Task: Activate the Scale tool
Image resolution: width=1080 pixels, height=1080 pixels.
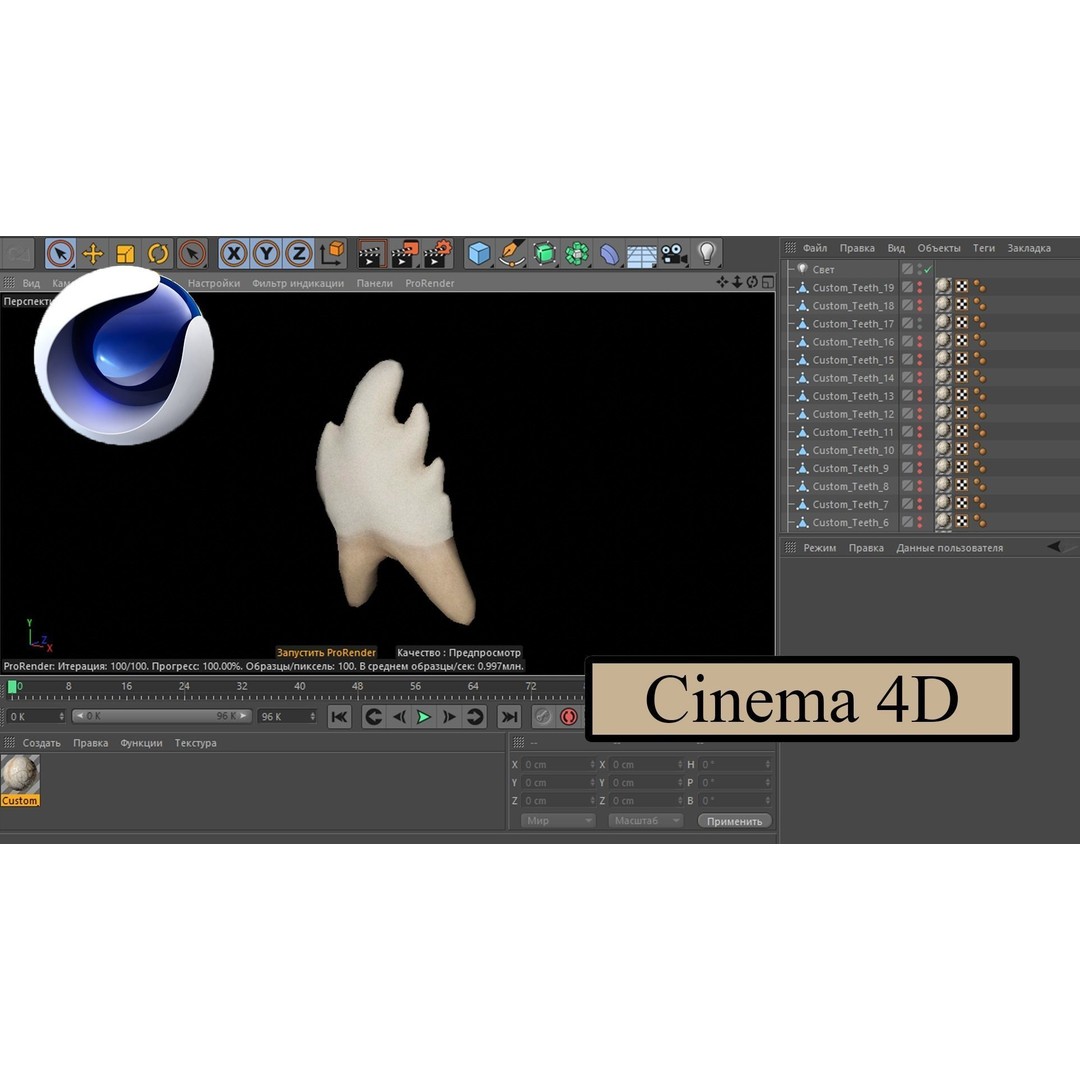Action: [125, 253]
